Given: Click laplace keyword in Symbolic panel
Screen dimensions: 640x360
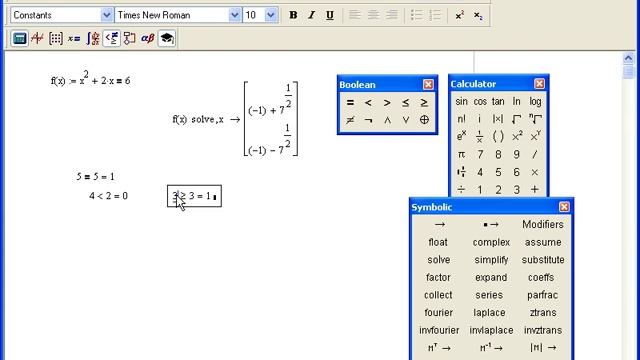Looking at the screenshot, I should click(x=489, y=313).
